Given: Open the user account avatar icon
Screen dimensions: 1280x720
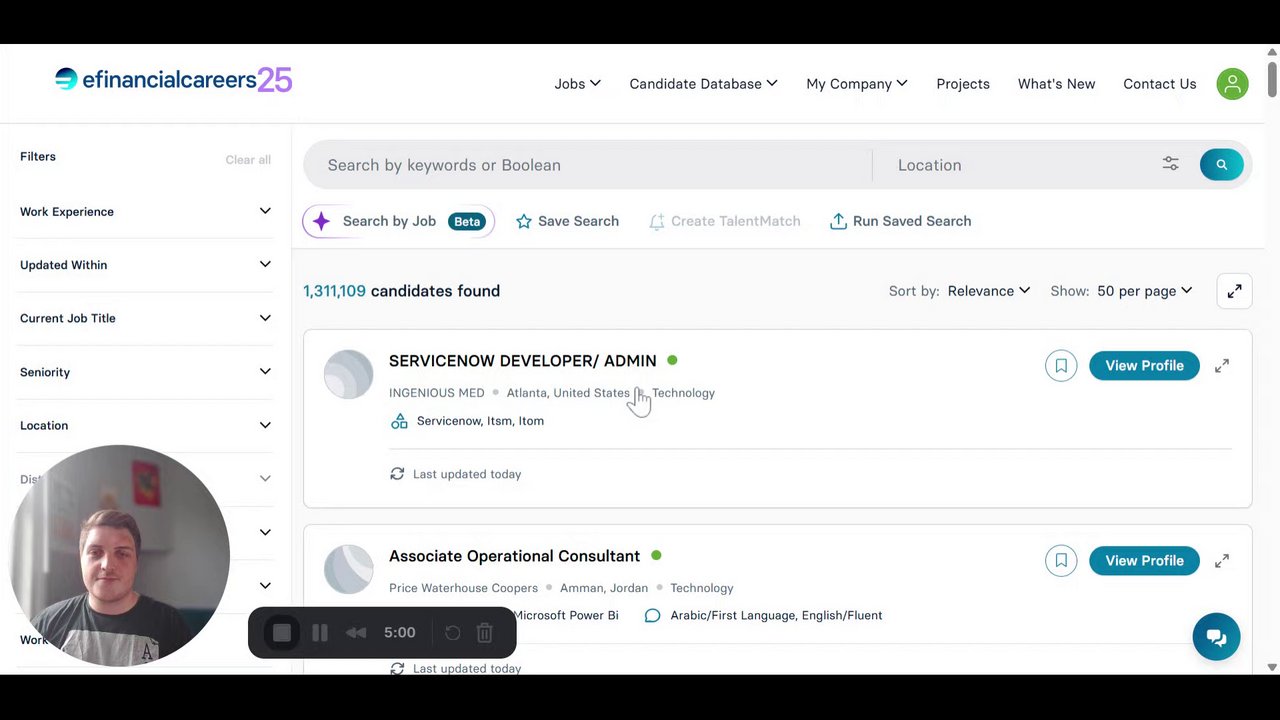Looking at the screenshot, I should [x=1232, y=84].
